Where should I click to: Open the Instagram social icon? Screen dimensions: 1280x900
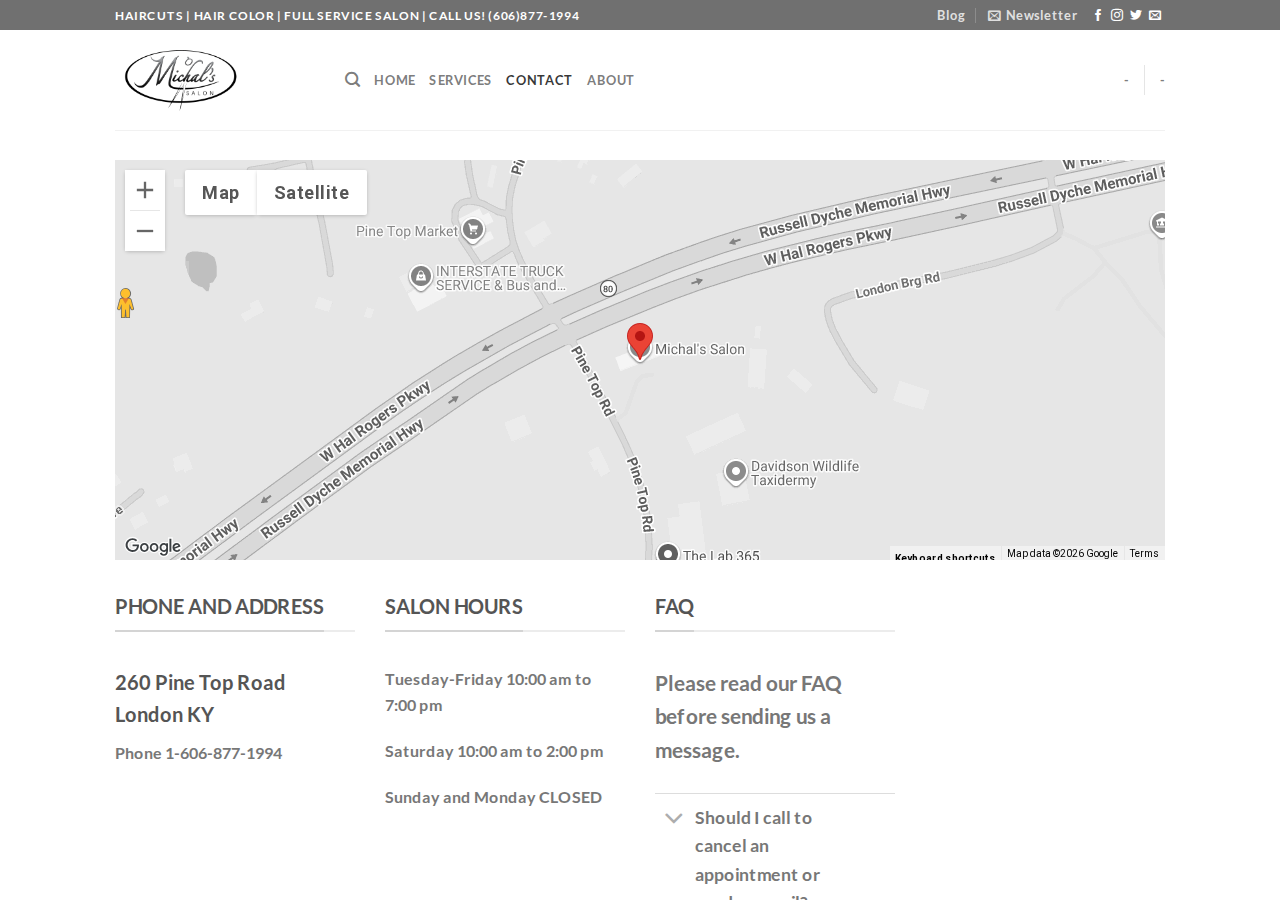tap(1117, 15)
